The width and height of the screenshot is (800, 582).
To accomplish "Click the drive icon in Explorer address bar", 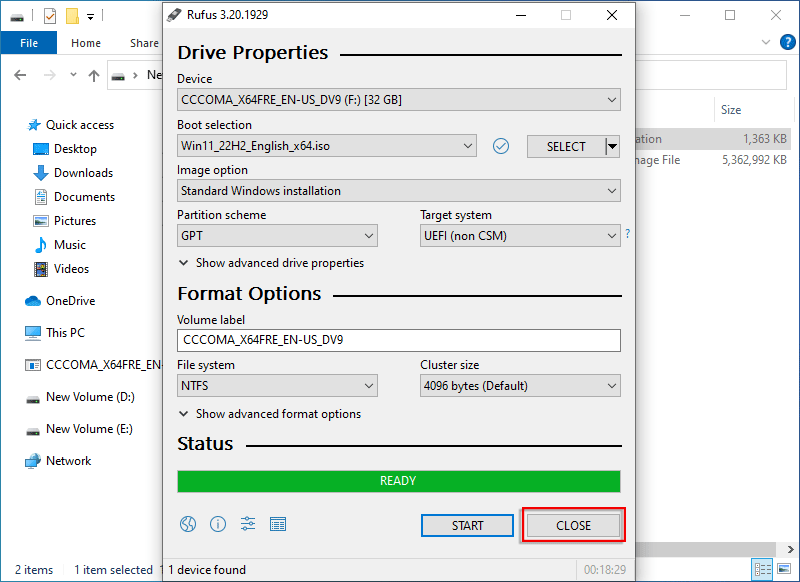I will pos(118,76).
